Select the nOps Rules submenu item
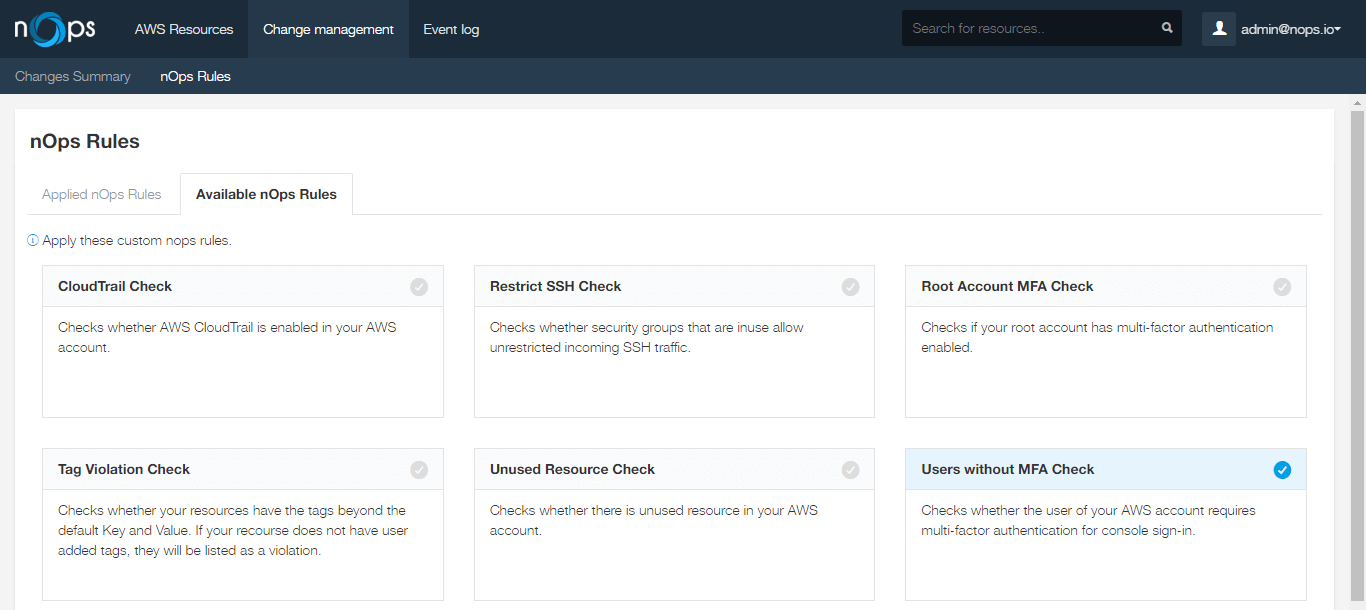The image size is (1366, 610). click(195, 76)
